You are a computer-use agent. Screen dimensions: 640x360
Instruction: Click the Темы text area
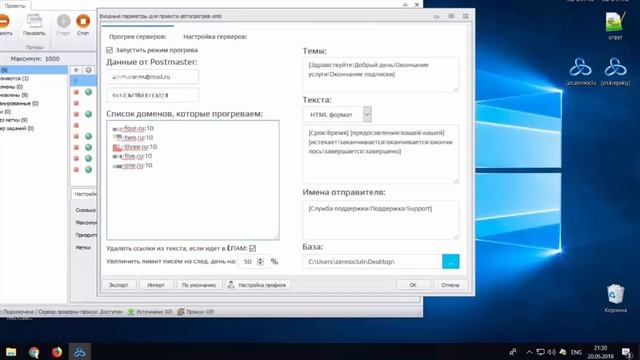(381, 75)
